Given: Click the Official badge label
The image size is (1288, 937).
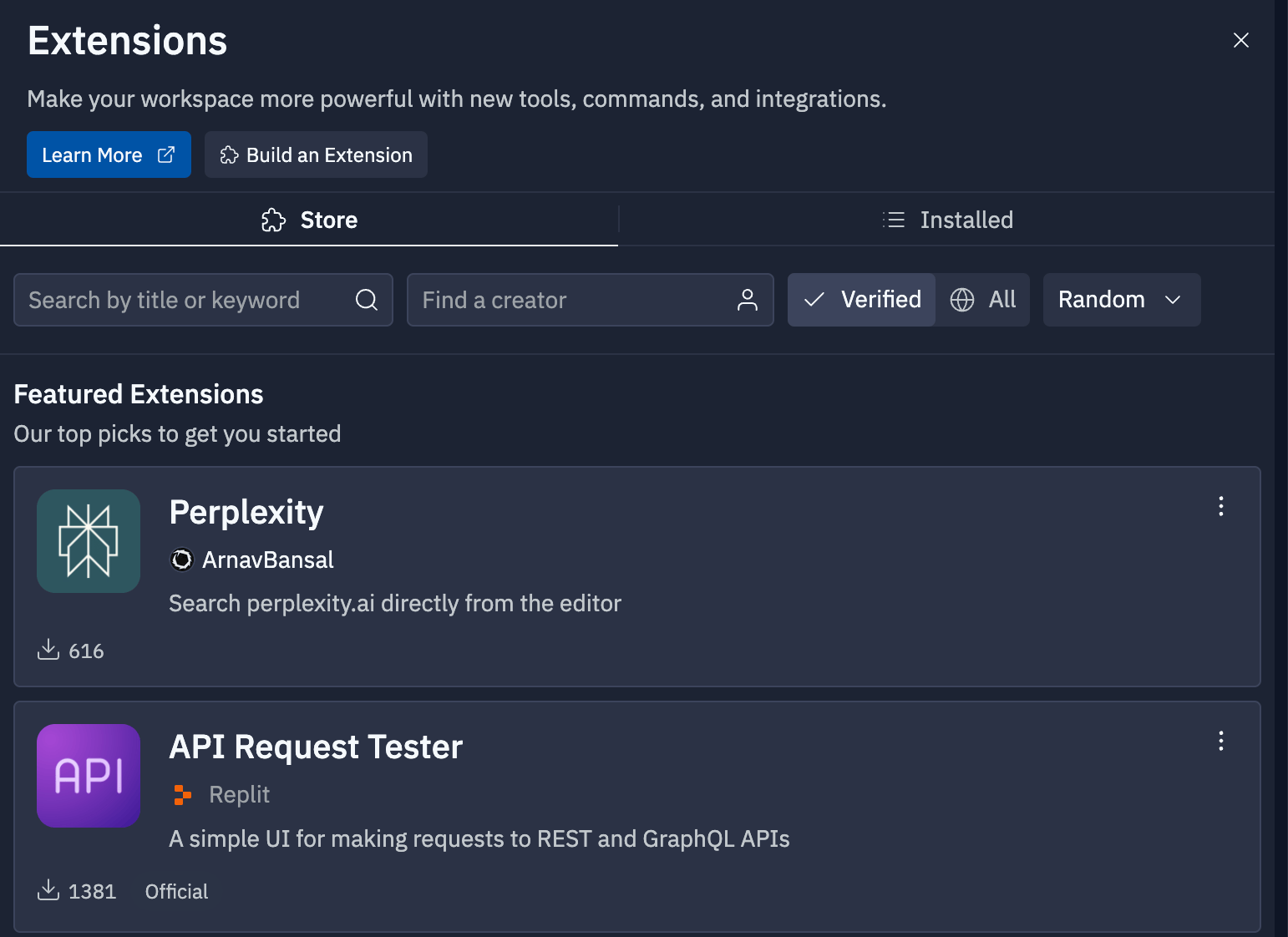Looking at the screenshot, I should pyautogui.click(x=176, y=892).
